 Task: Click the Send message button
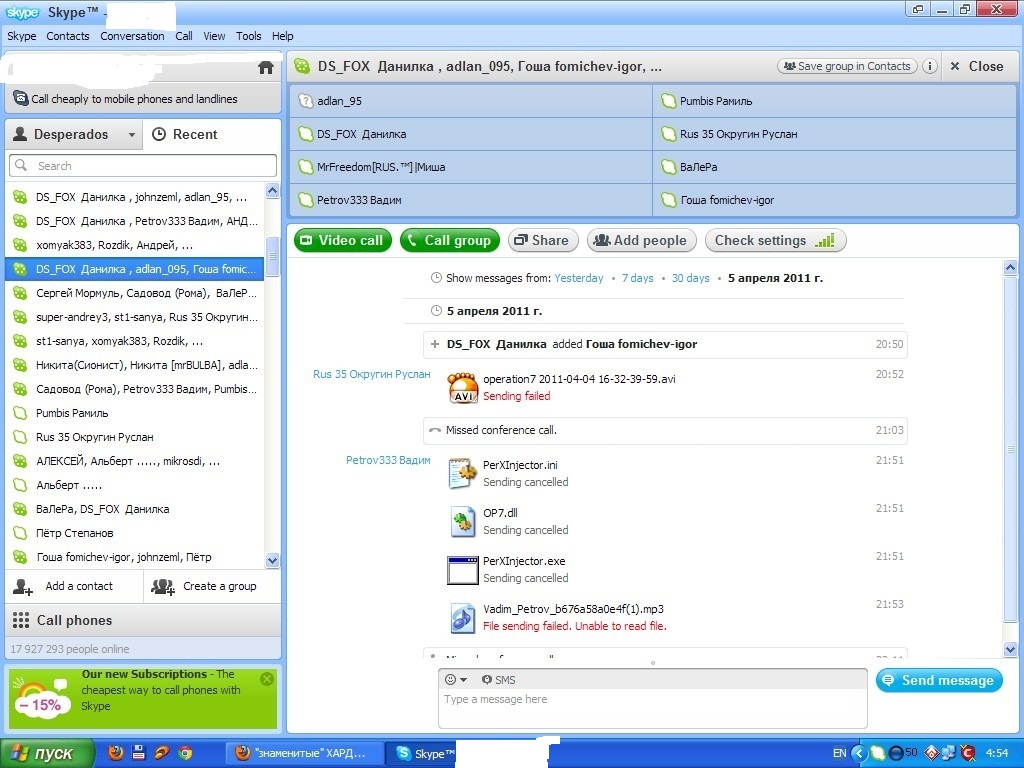(939, 680)
